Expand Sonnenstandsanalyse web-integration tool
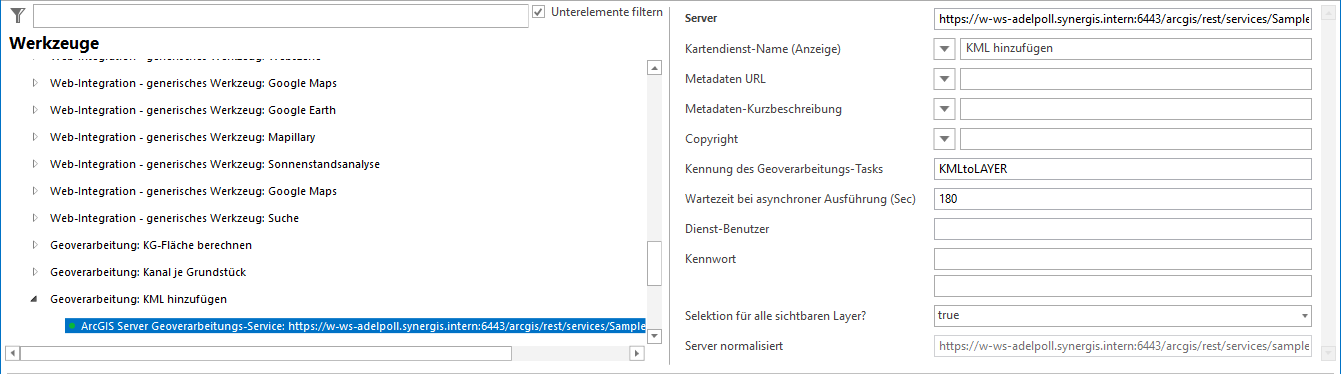Viewport: 1341px width, 374px height. tap(36, 164)
